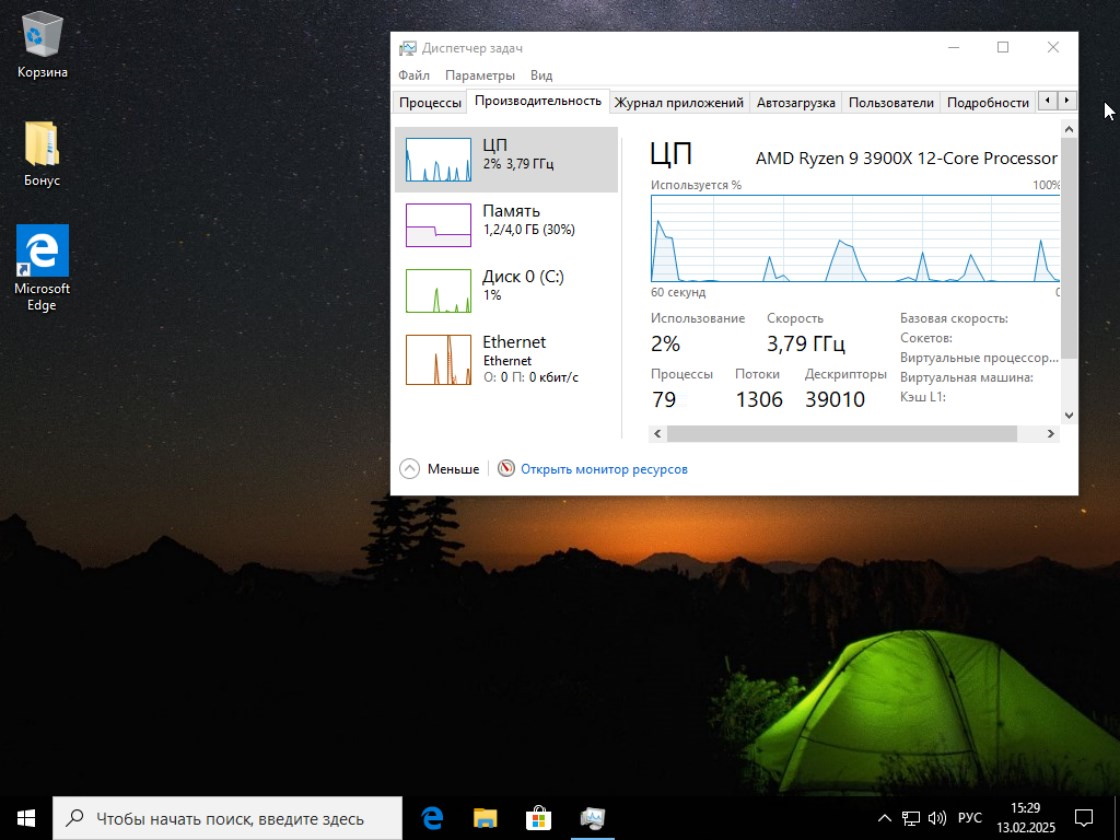Switch to the Автозагрузка tab
This screenshot has height=840, width=1120.
point(796,102)
